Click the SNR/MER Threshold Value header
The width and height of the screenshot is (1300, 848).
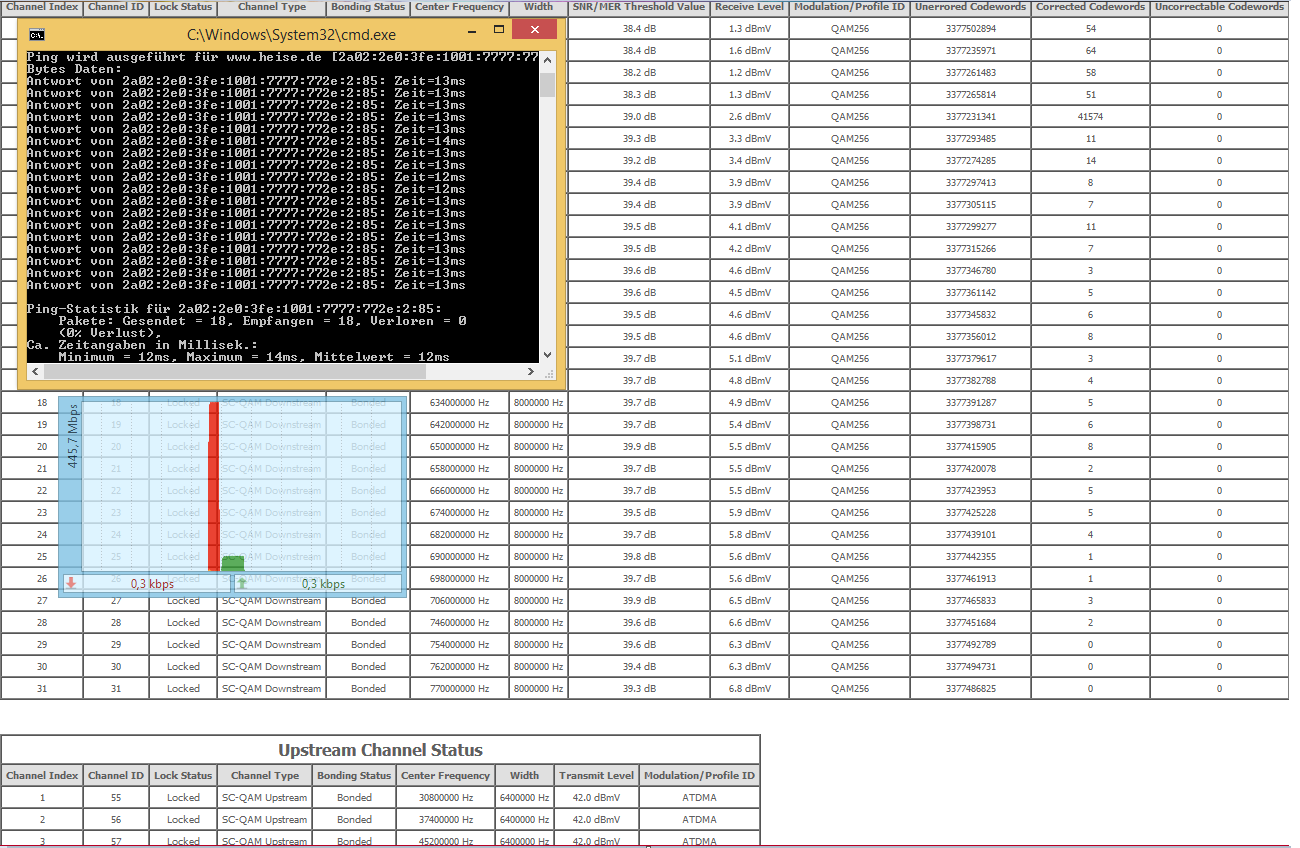638,7
